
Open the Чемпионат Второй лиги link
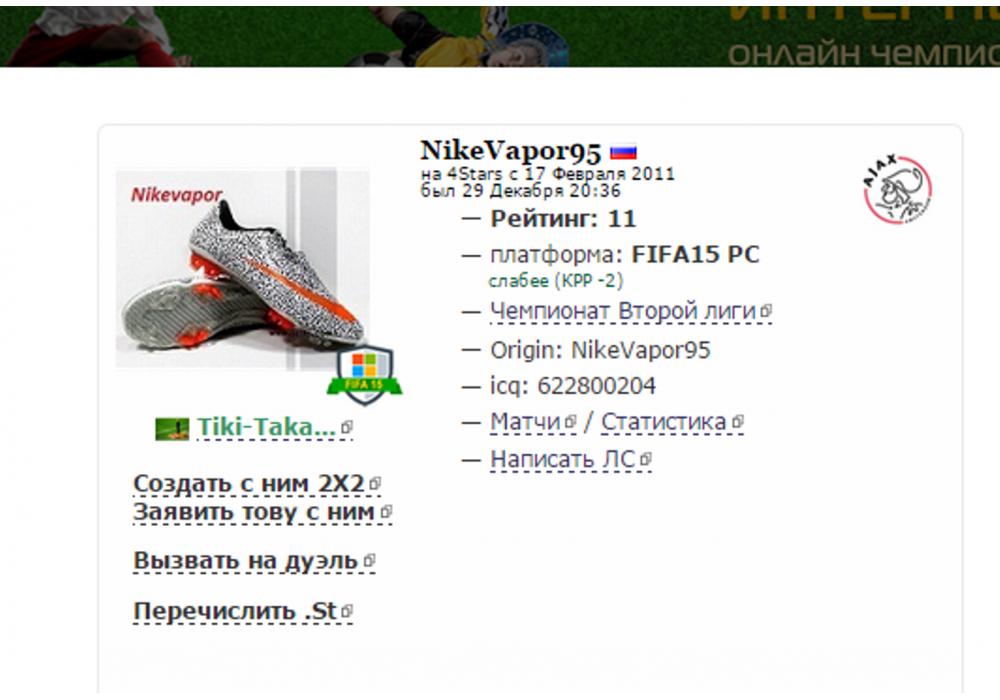tap(623, 312)
